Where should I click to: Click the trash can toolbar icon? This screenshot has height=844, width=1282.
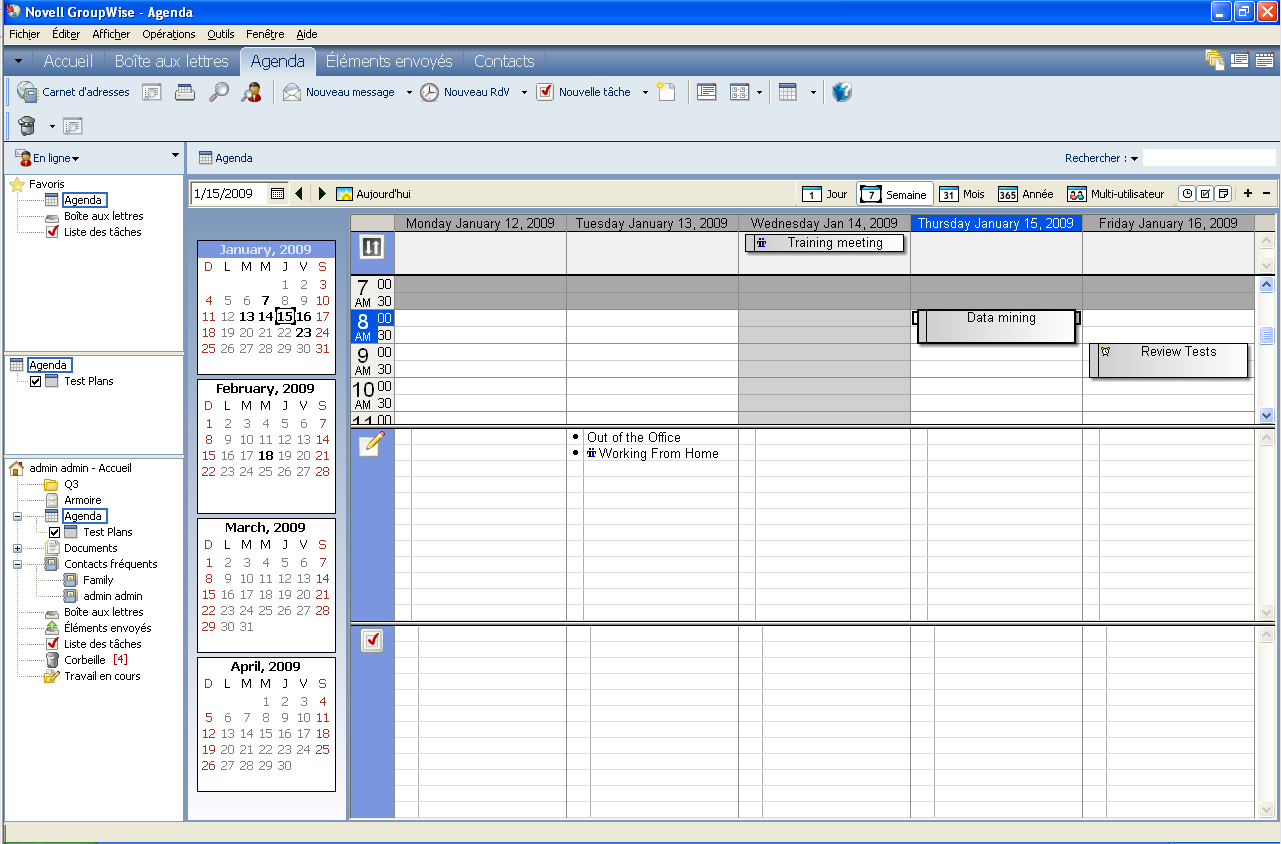click(x=27, y=126)
